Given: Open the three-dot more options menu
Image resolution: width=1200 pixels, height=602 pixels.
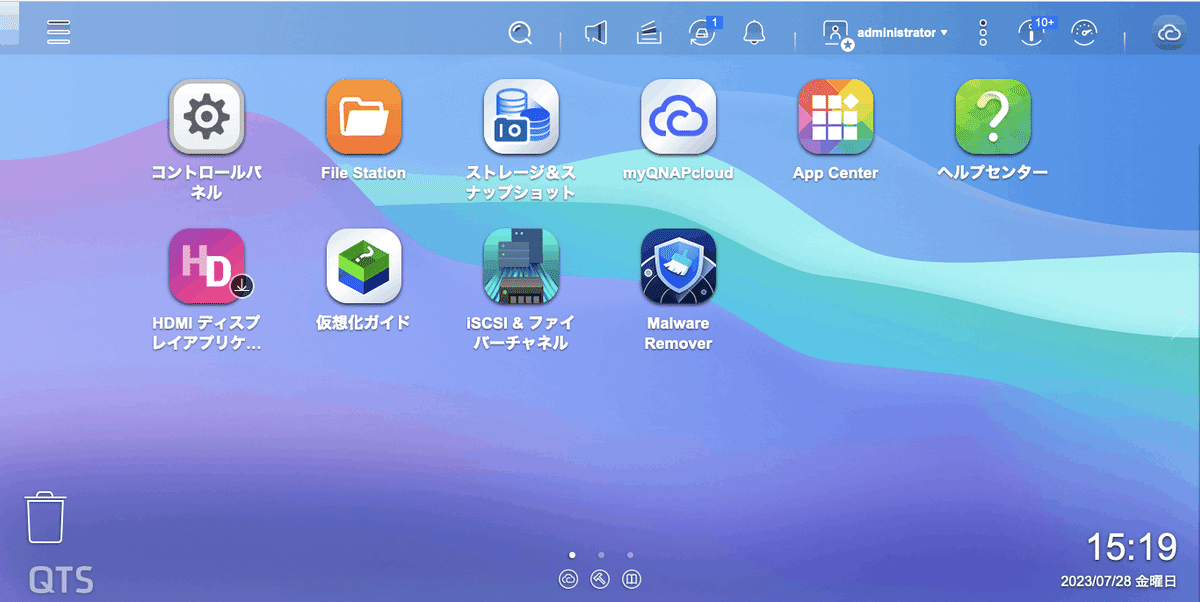Looking at the screenshot, I should click(983, 33).
